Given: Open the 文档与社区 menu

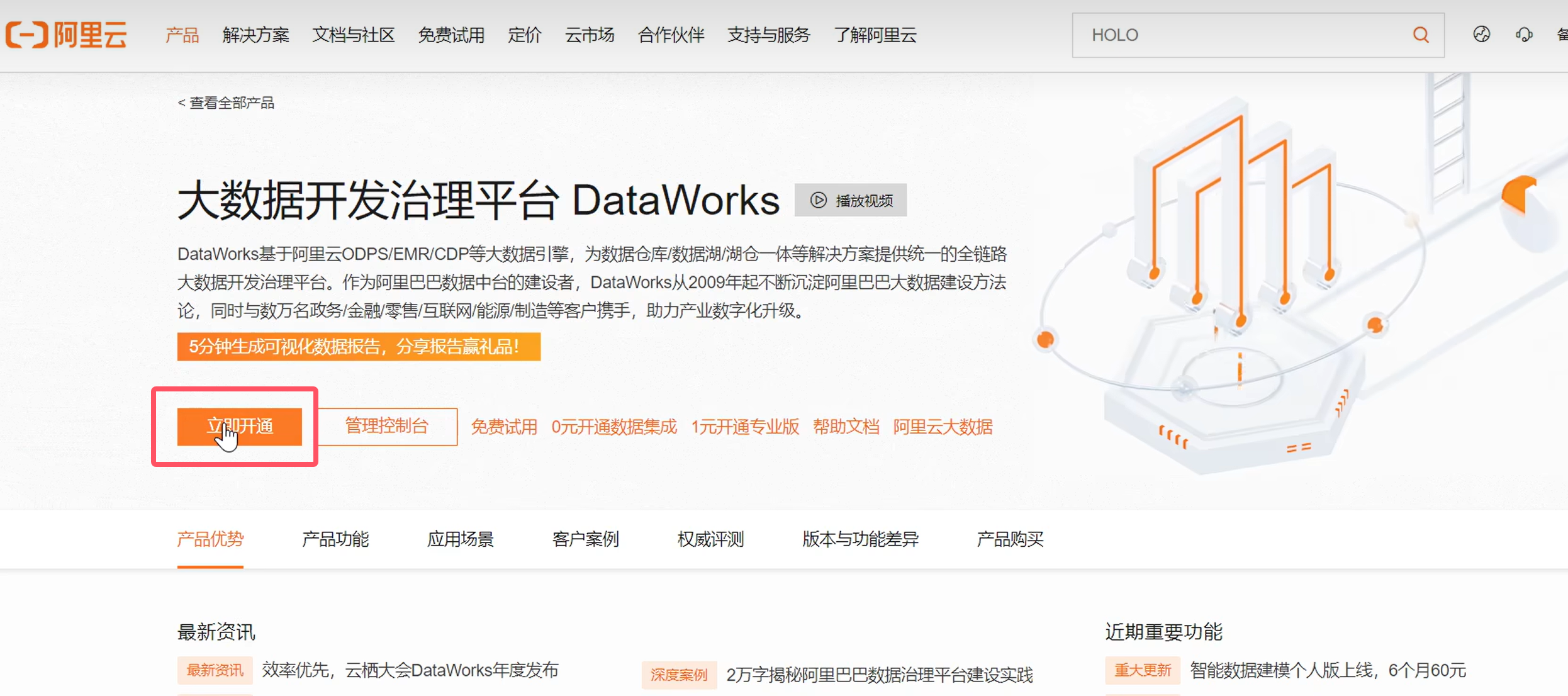Looking at the screenshot, I should (x=354, y=35).
